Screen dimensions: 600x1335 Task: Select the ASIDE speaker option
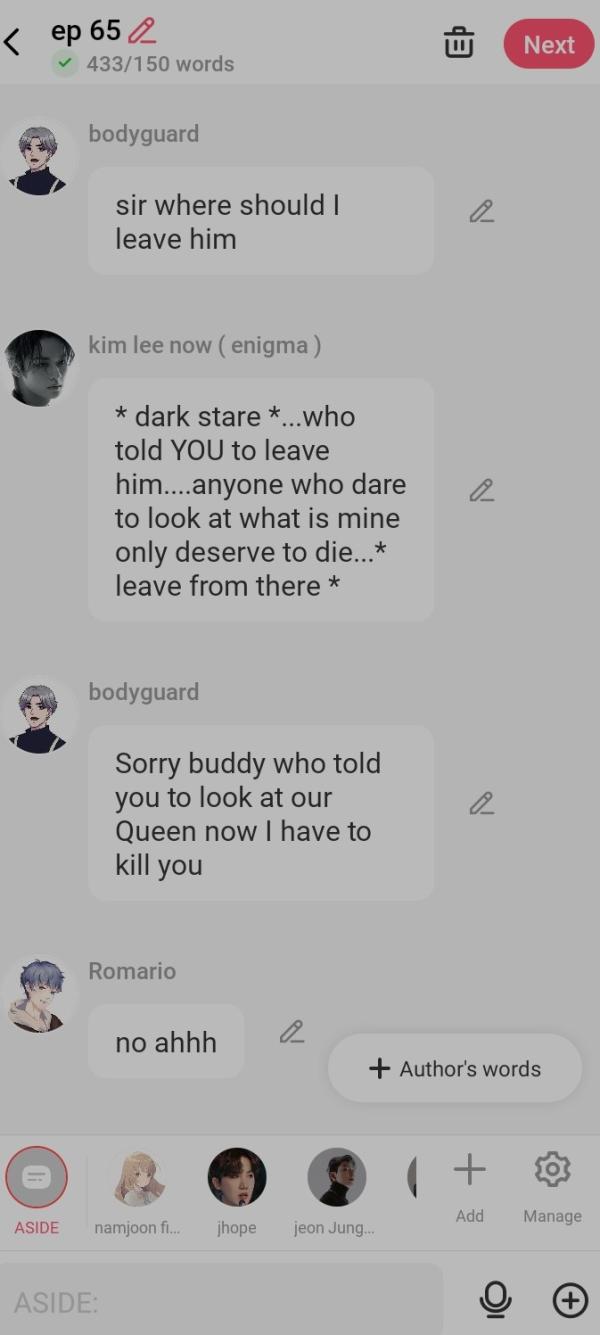click(37, 1190)
